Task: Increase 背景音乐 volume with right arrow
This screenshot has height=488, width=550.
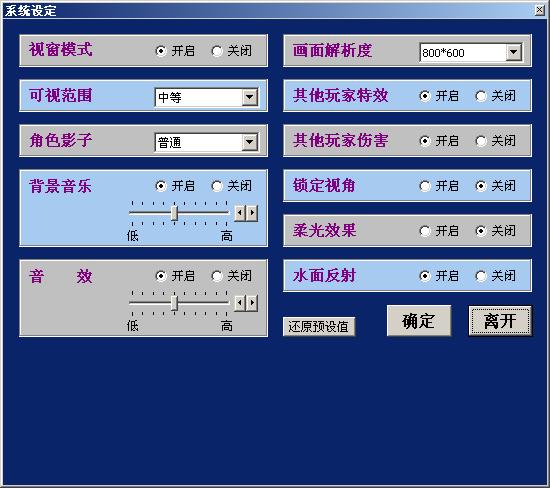Action: (x=252, y=213)
